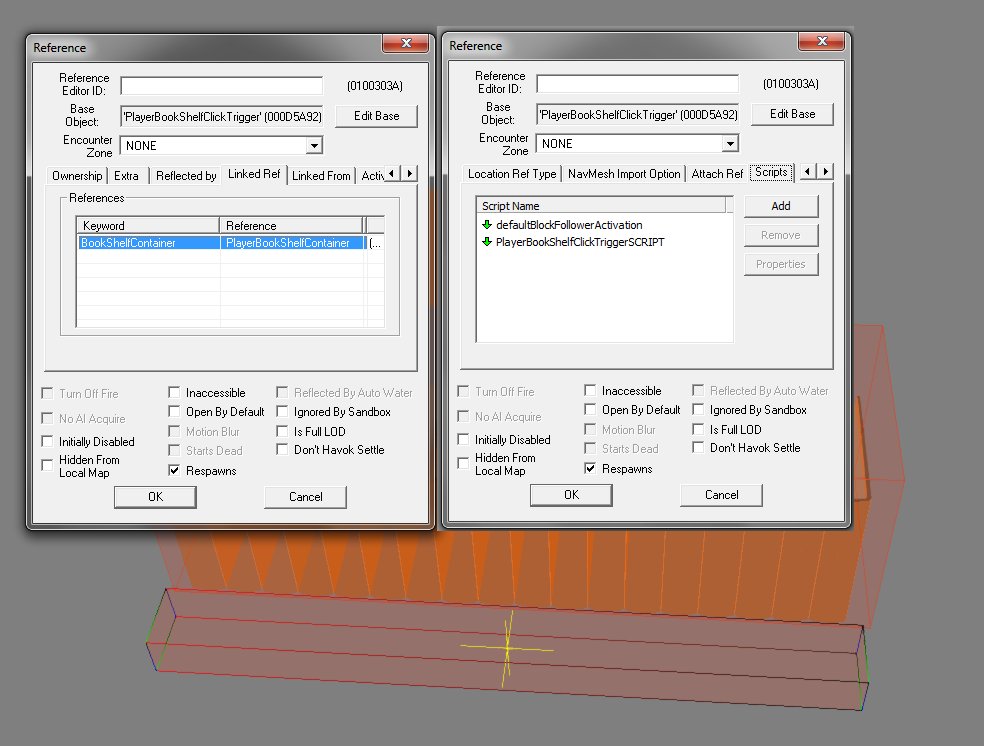Image resolution: width=984 pixels, height=746 pixels.
Task: Check Don't Havok Settle in left window
Action: 282,449
